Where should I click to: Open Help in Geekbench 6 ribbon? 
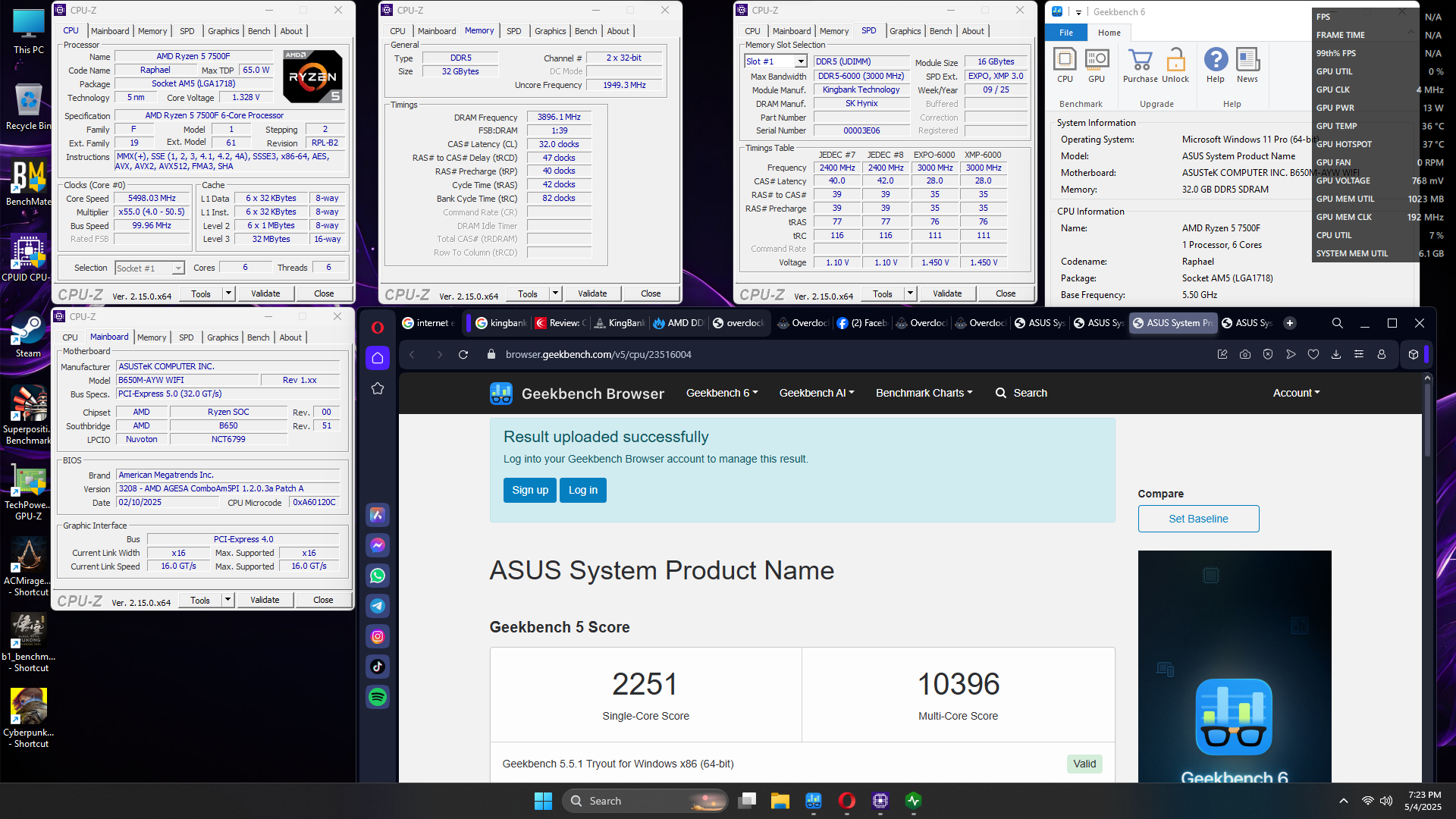(x=1216, y=65)
